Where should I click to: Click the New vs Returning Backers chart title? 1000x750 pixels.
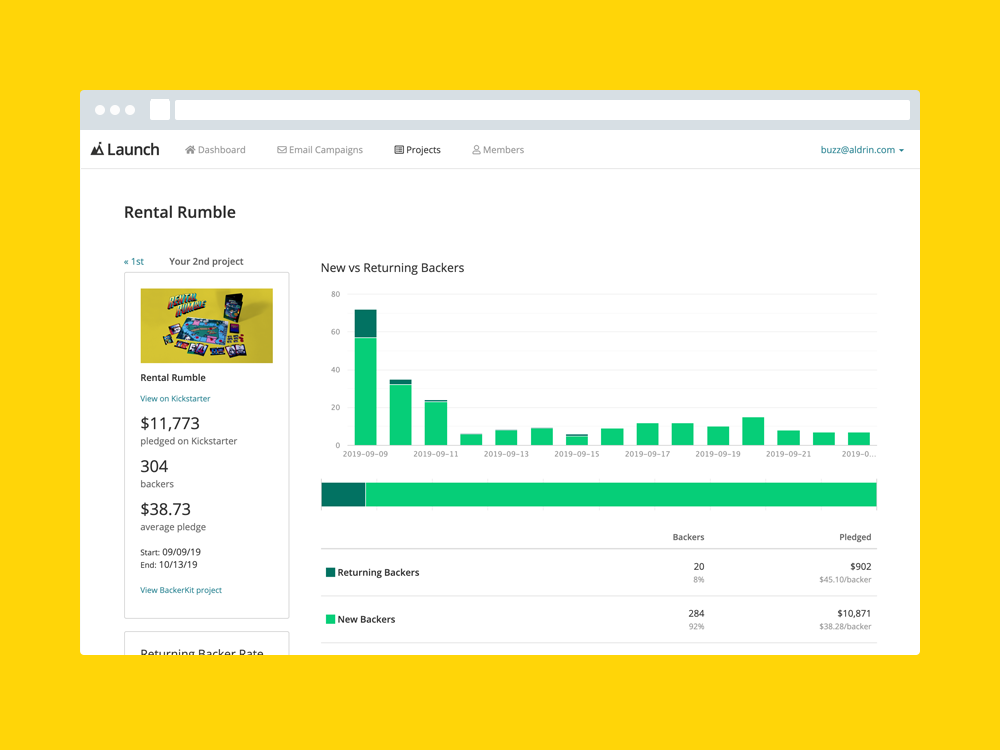tap(392, 268)
